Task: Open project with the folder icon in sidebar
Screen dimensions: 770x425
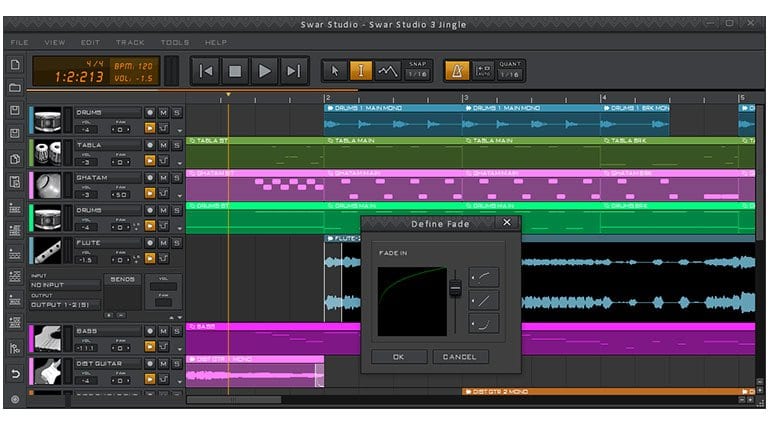Action: [15, 88]
